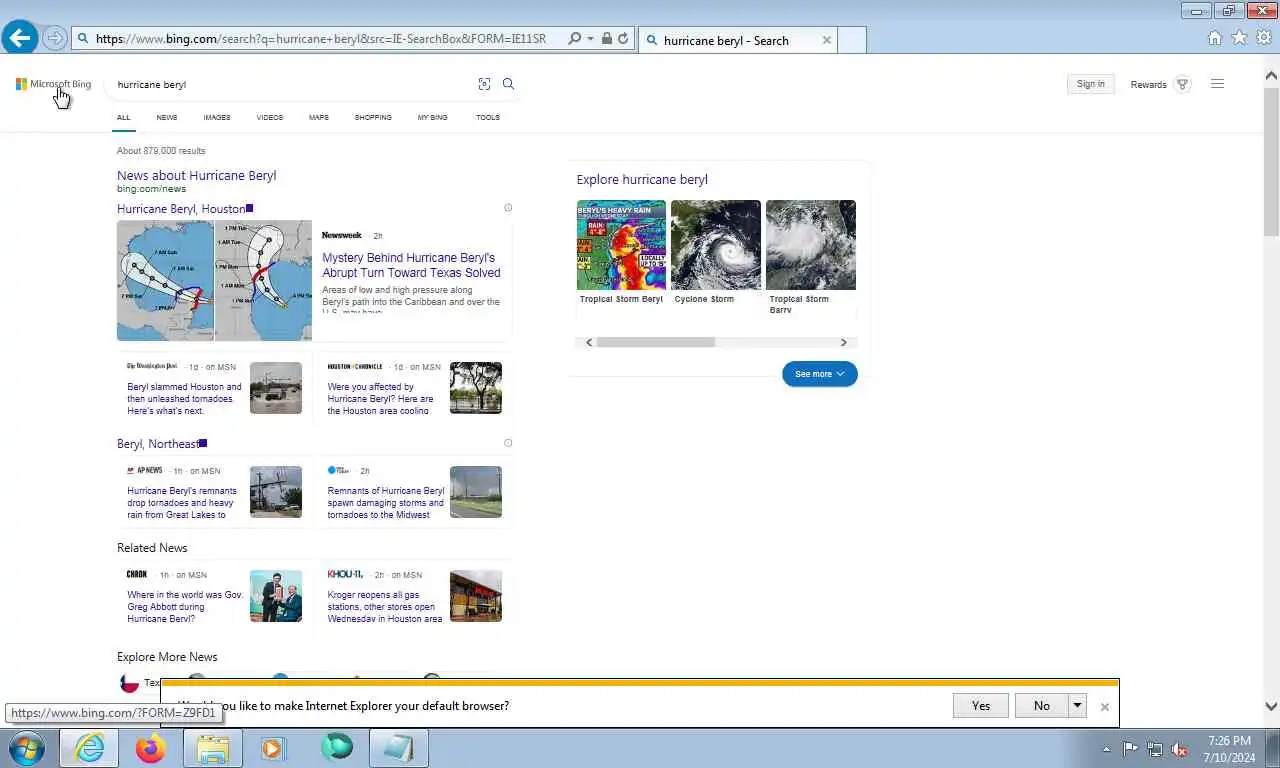
Task: Click the security lock icon in address bar
Action: pyautogui.click(x=607, y=39)
